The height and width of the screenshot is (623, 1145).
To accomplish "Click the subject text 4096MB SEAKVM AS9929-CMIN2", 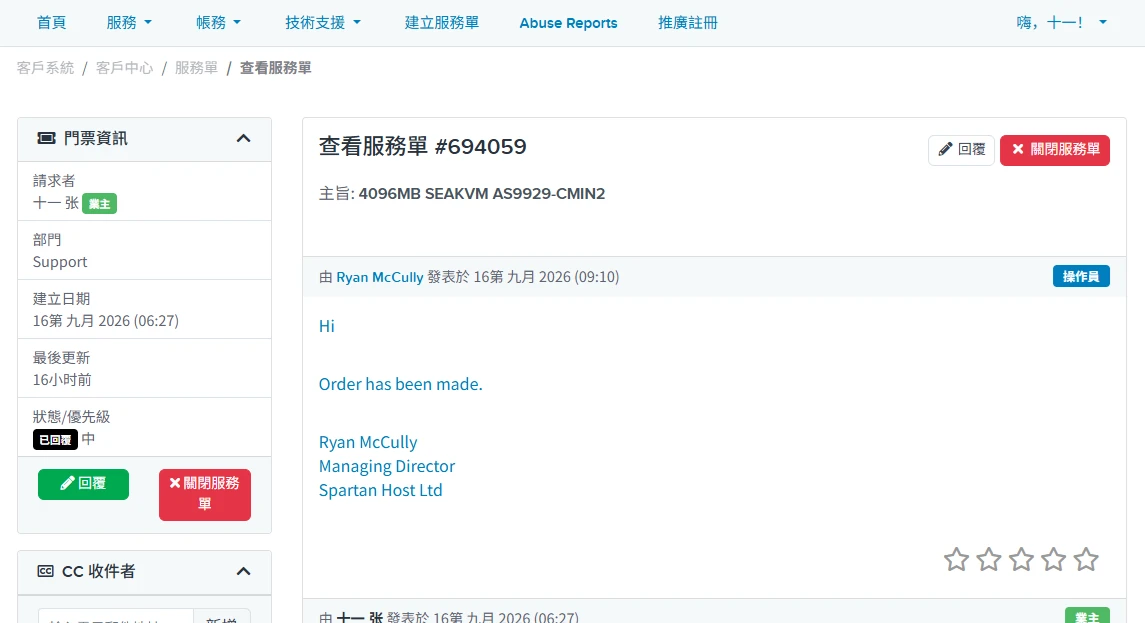I will coord(482,194).
